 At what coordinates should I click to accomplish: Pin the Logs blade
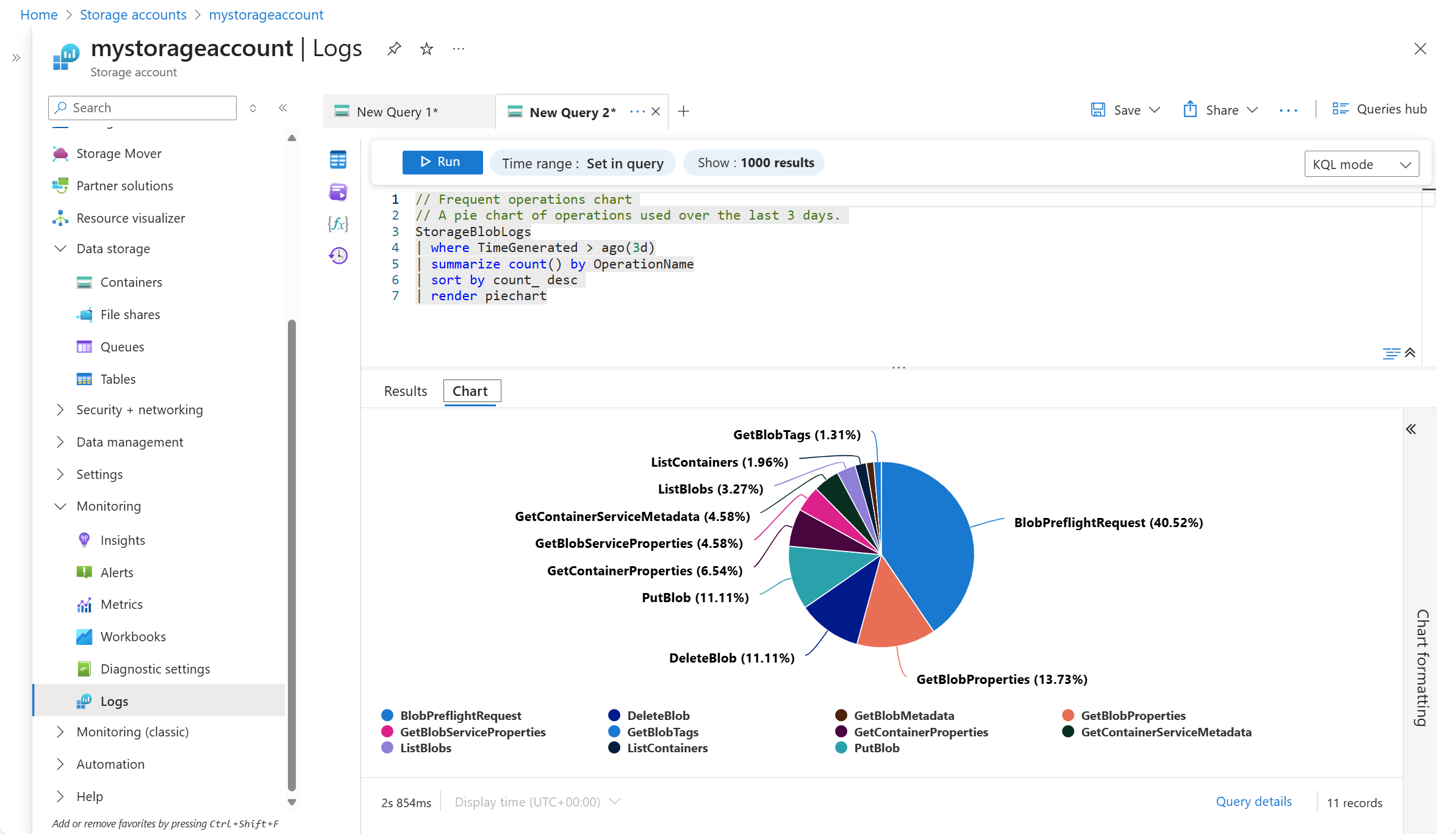[x=394, y=49]
